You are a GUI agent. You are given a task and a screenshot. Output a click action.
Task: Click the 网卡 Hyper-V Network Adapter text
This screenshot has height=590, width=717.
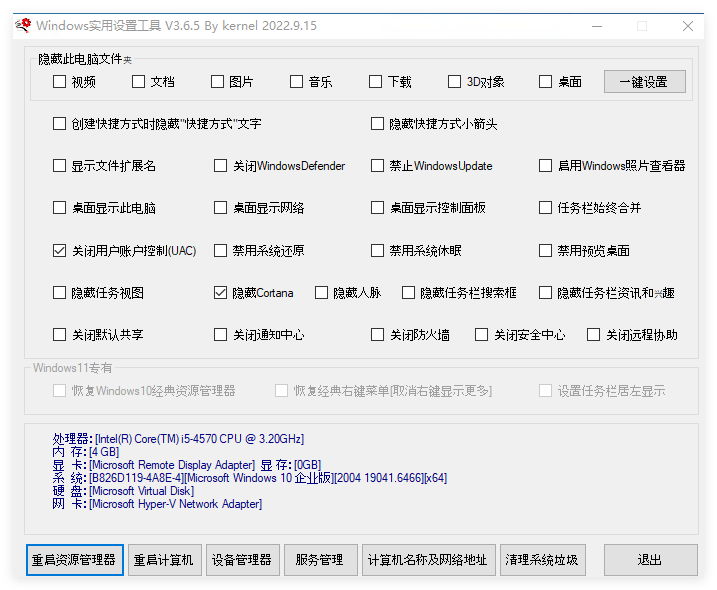point(157,504)
